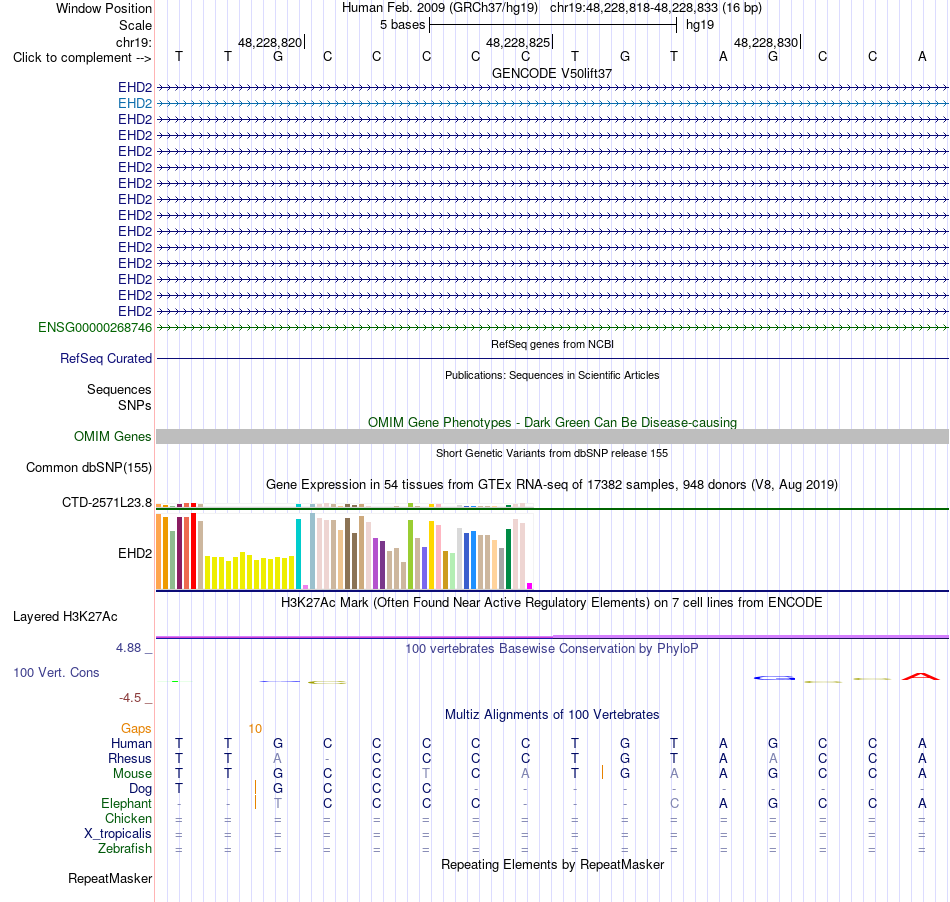Viewport: 950px width, 902px height.
Task: Click the Sequences label on the left
Action: (x=119, y=390)
